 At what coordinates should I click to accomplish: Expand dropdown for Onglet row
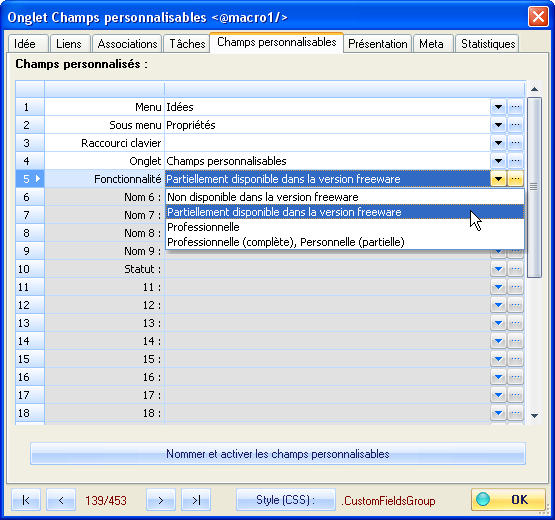(x=498, y=161)
